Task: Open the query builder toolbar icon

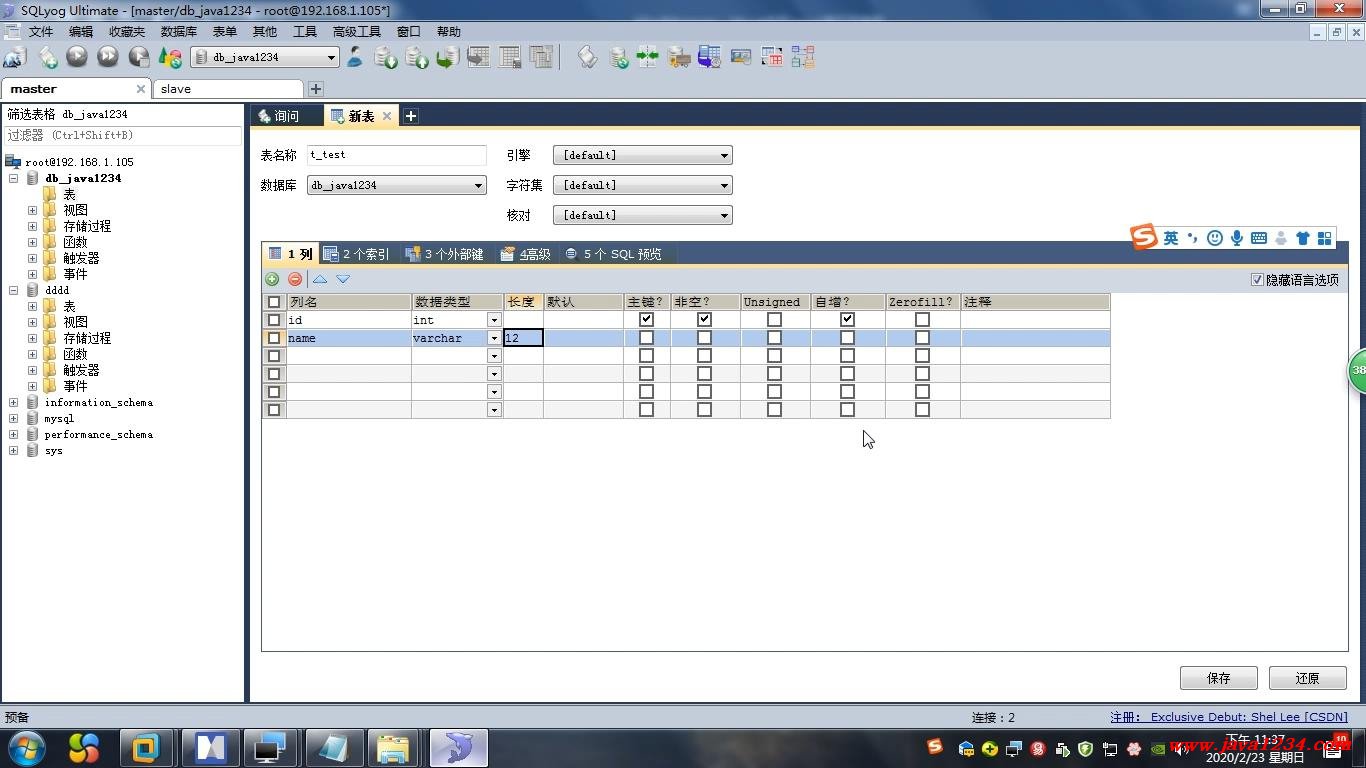Action: coord(772,57)
